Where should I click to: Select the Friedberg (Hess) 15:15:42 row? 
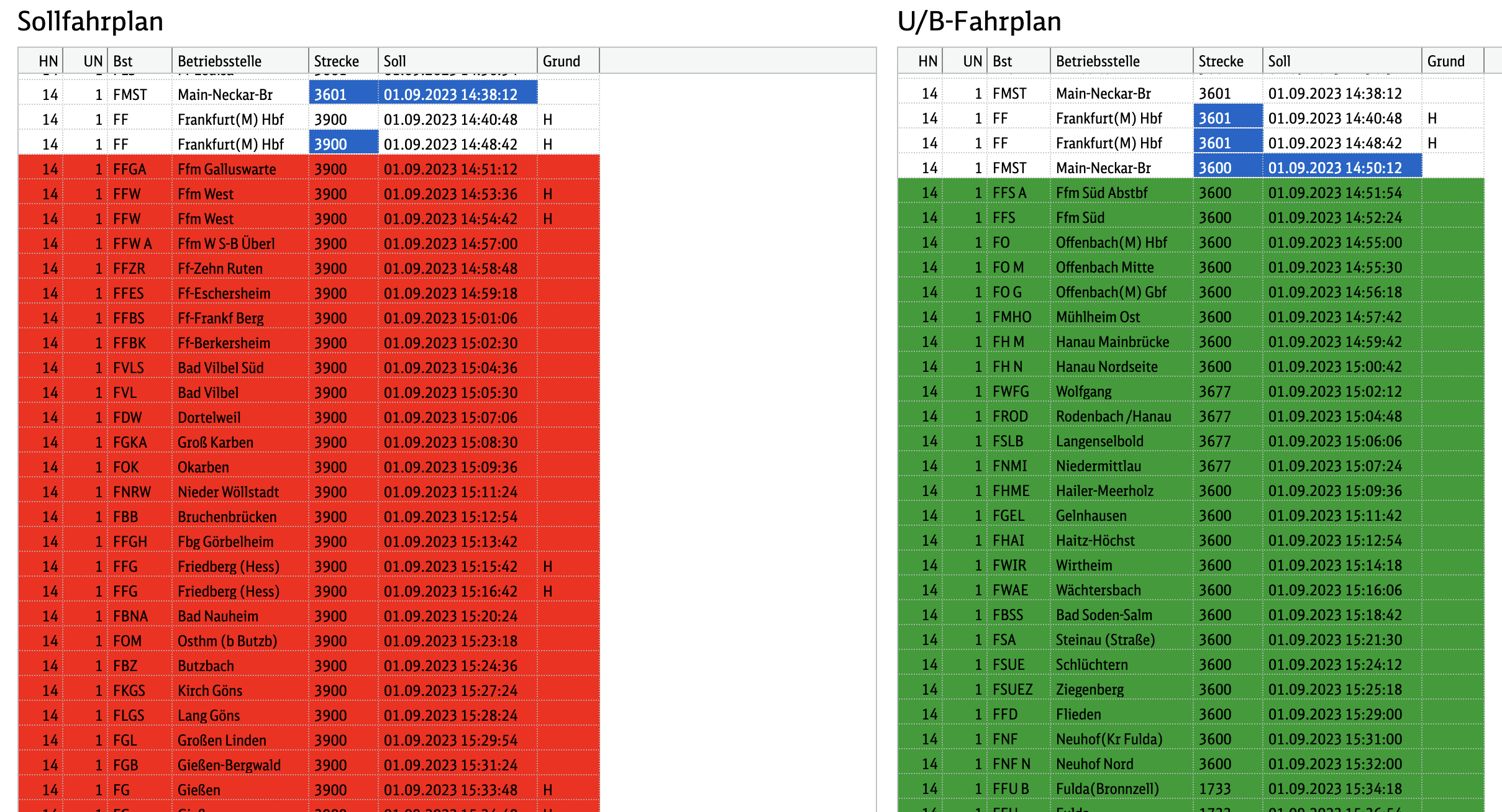(228, 566)
